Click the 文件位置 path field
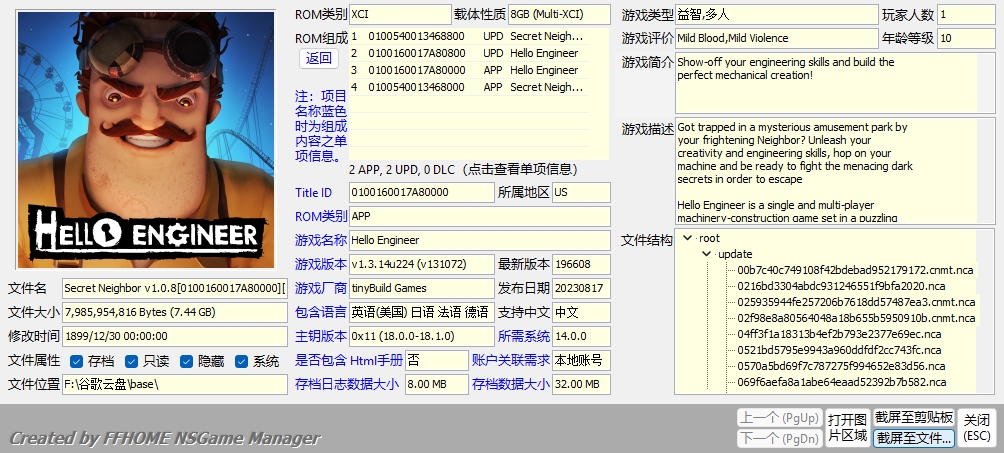The width and height of the screenshot is (1004, 453). 175,384
